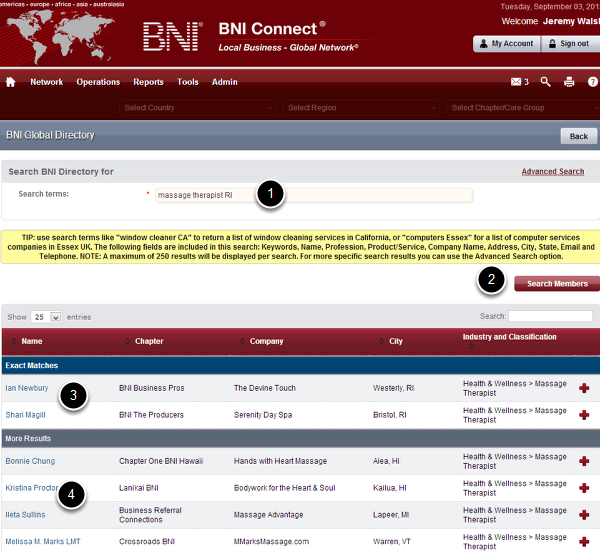This screenshot has height=553, width=600.
Task: Open the help question mark icon
Action: pyautogui.click(x=592, y=82)
